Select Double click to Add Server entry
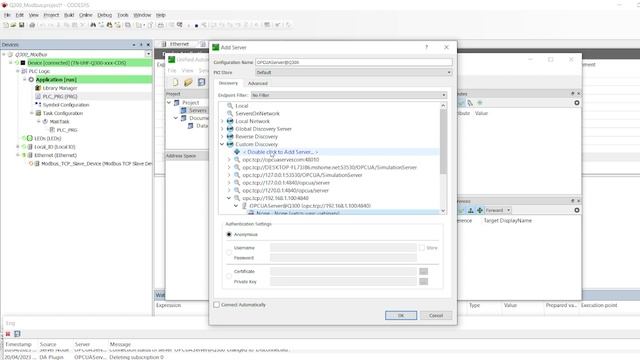This screenshot has width=640, height=360. 280,152
